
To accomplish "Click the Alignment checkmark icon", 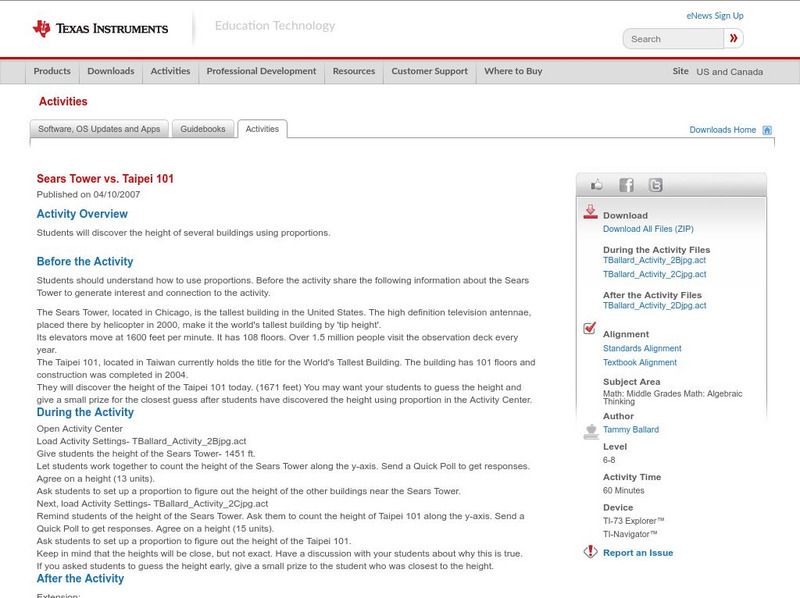I will (x=590, y=329).
